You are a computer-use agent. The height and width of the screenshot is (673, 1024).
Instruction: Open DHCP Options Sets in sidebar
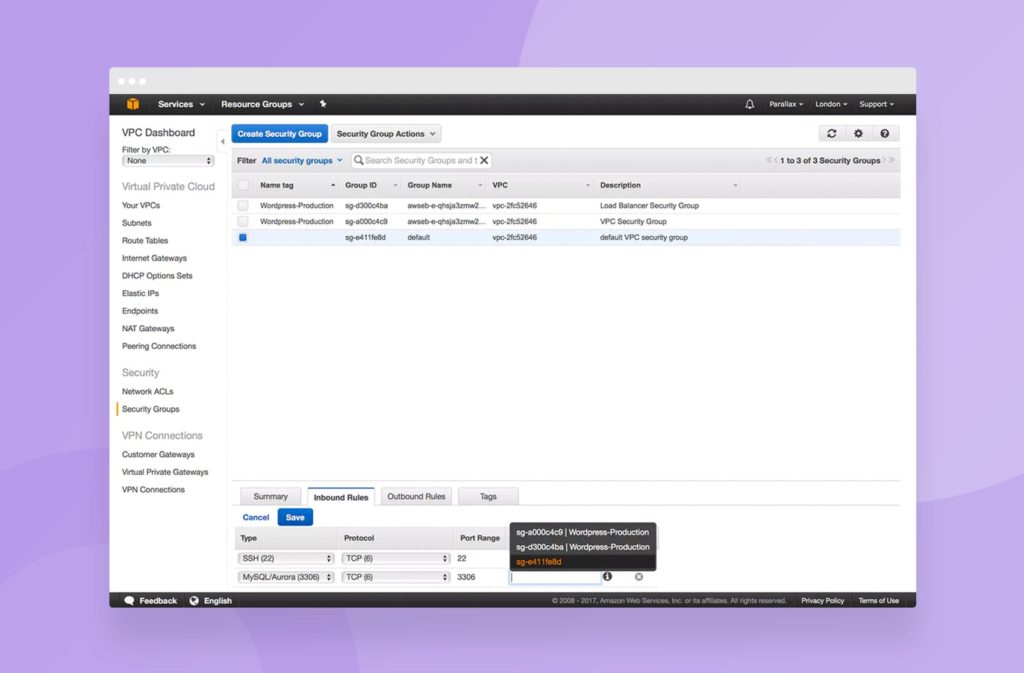157,275
